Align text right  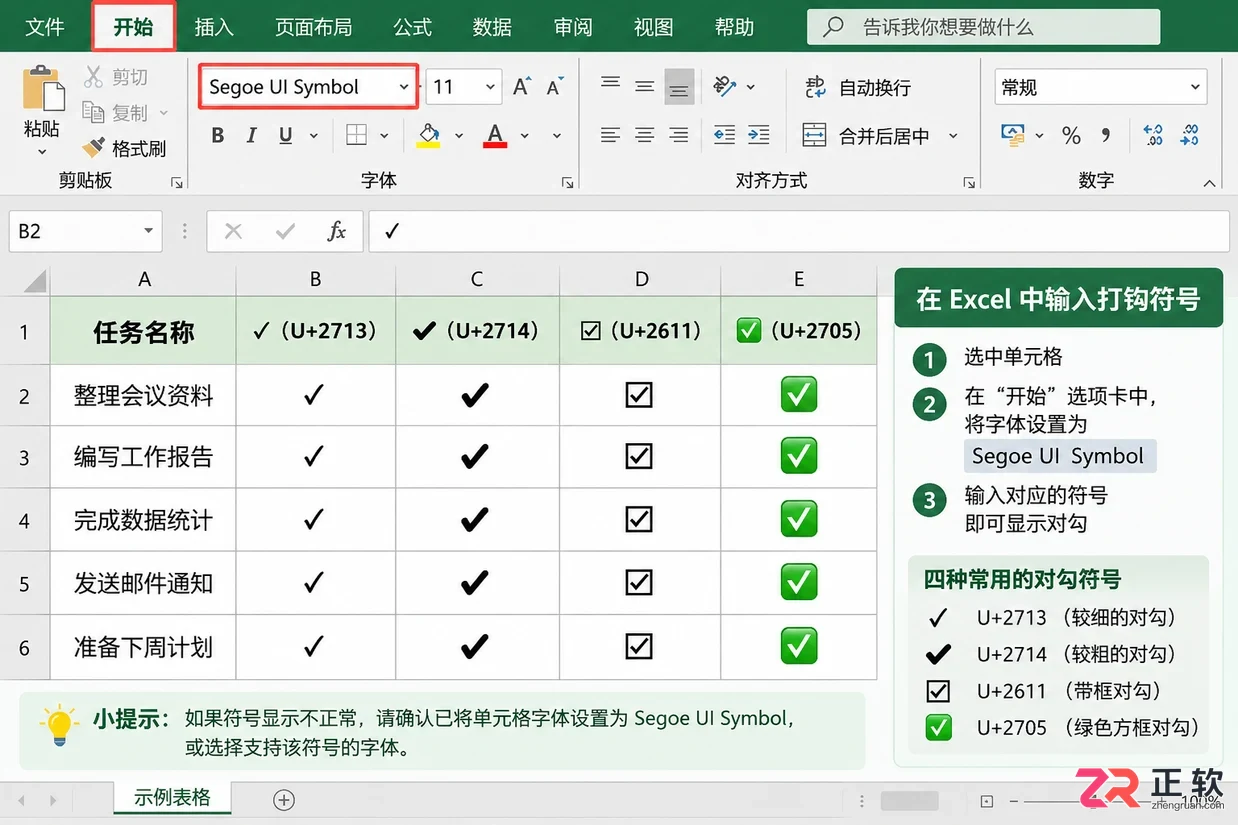click(x=679, y=135)
